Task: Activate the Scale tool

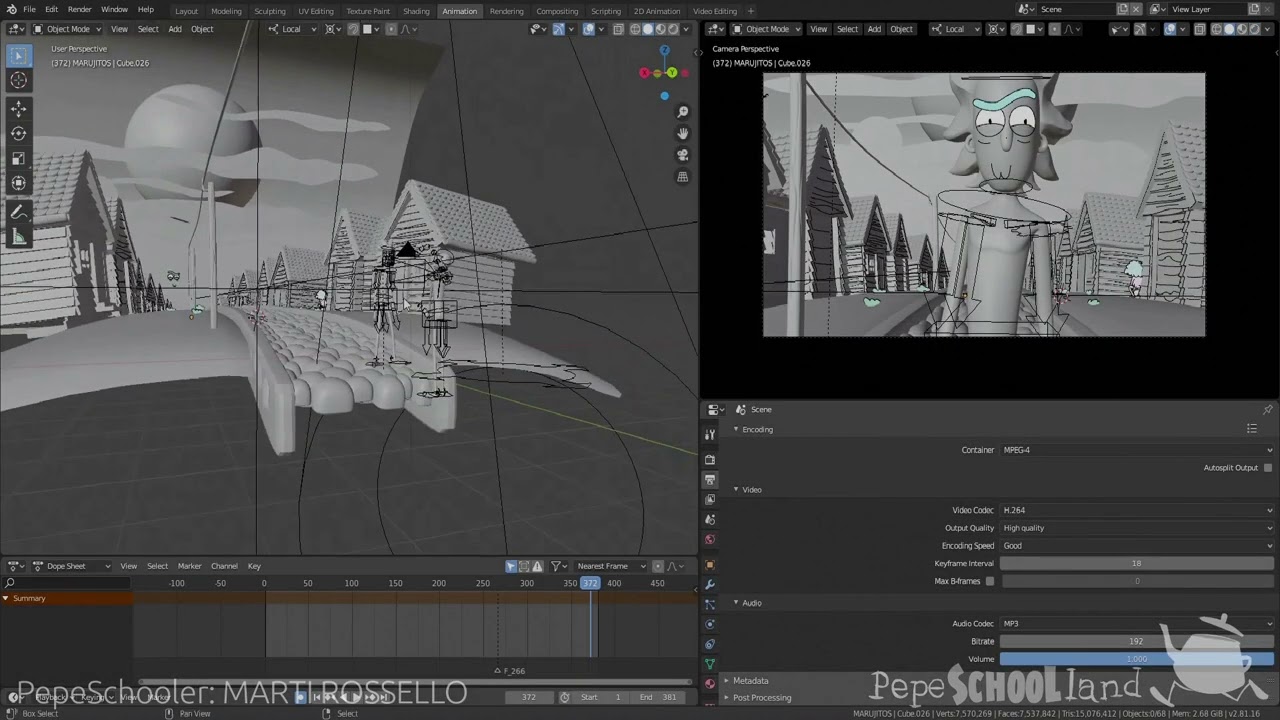Action: [18, 158]
